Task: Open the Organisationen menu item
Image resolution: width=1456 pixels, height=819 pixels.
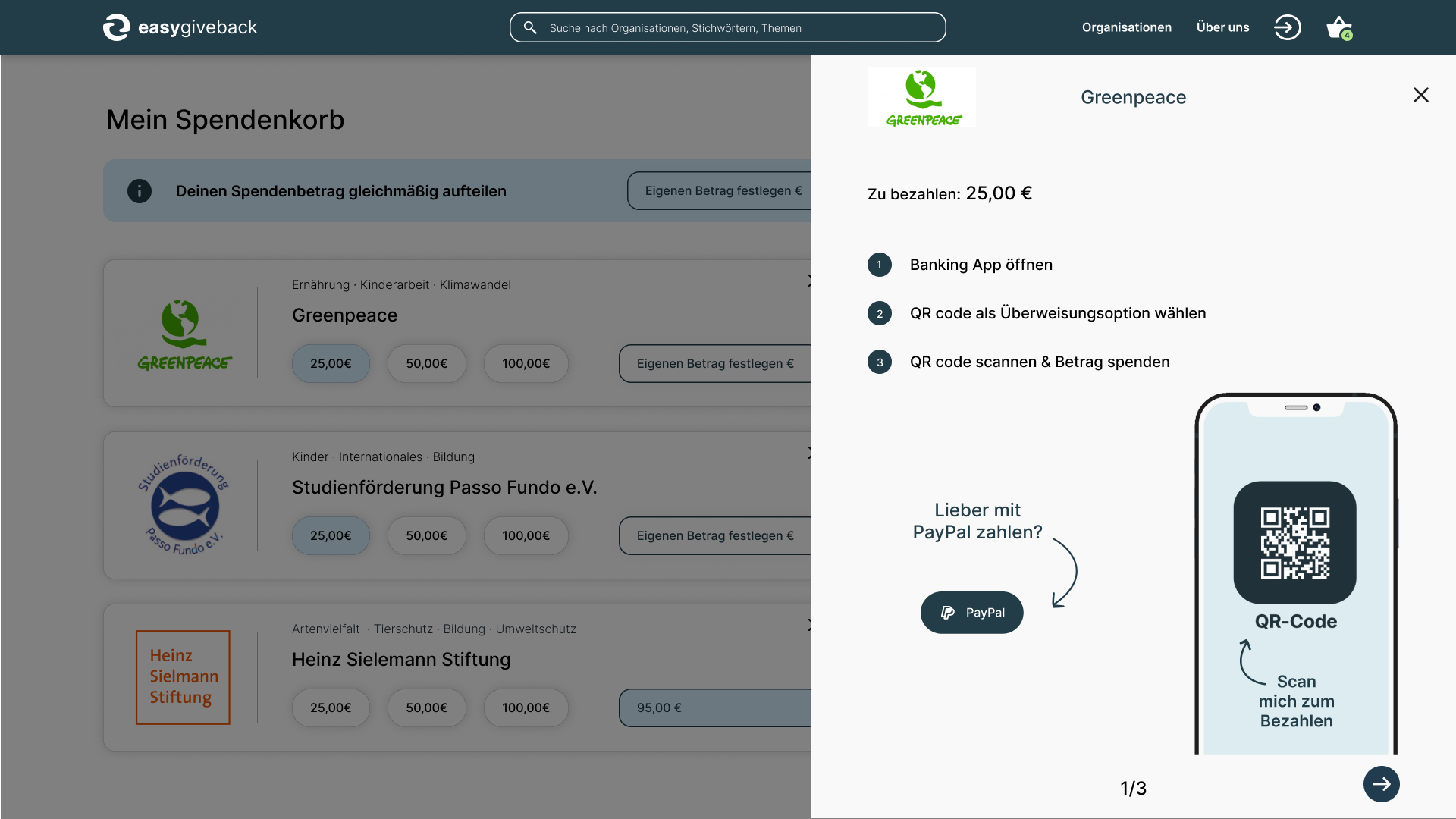Action: tap(1127, 27)
